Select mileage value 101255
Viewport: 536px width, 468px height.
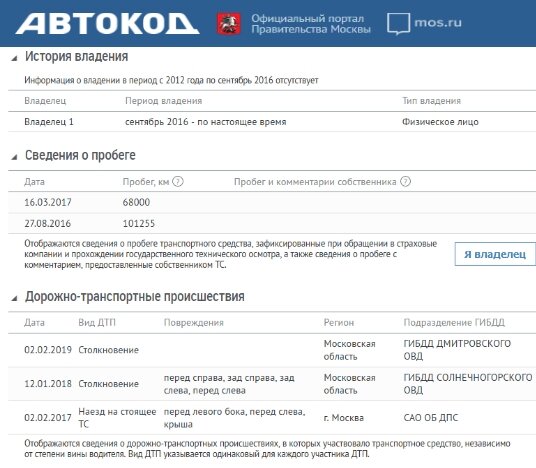[138, 224]
